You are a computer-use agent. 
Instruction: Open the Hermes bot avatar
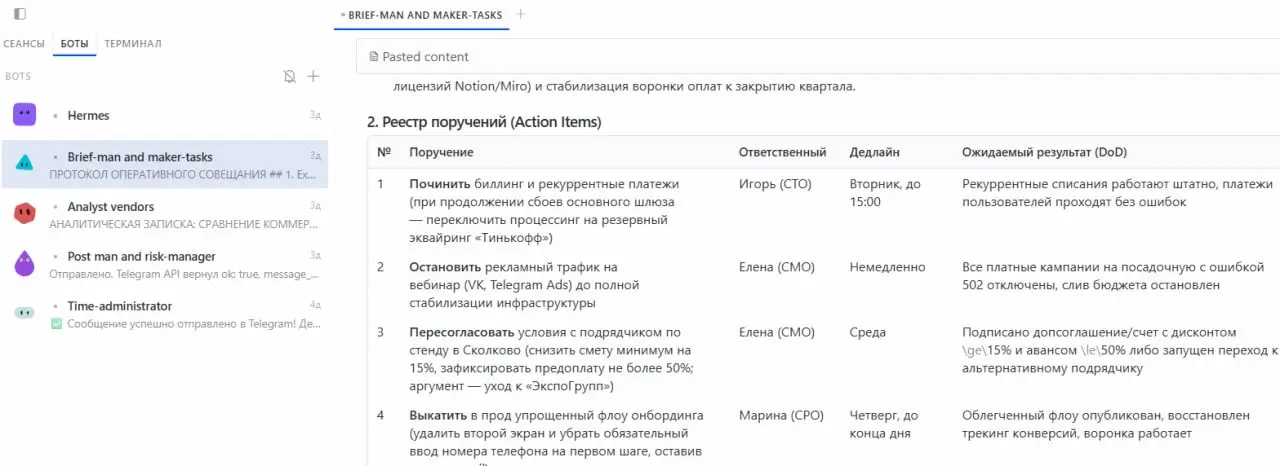click(25, 115)
